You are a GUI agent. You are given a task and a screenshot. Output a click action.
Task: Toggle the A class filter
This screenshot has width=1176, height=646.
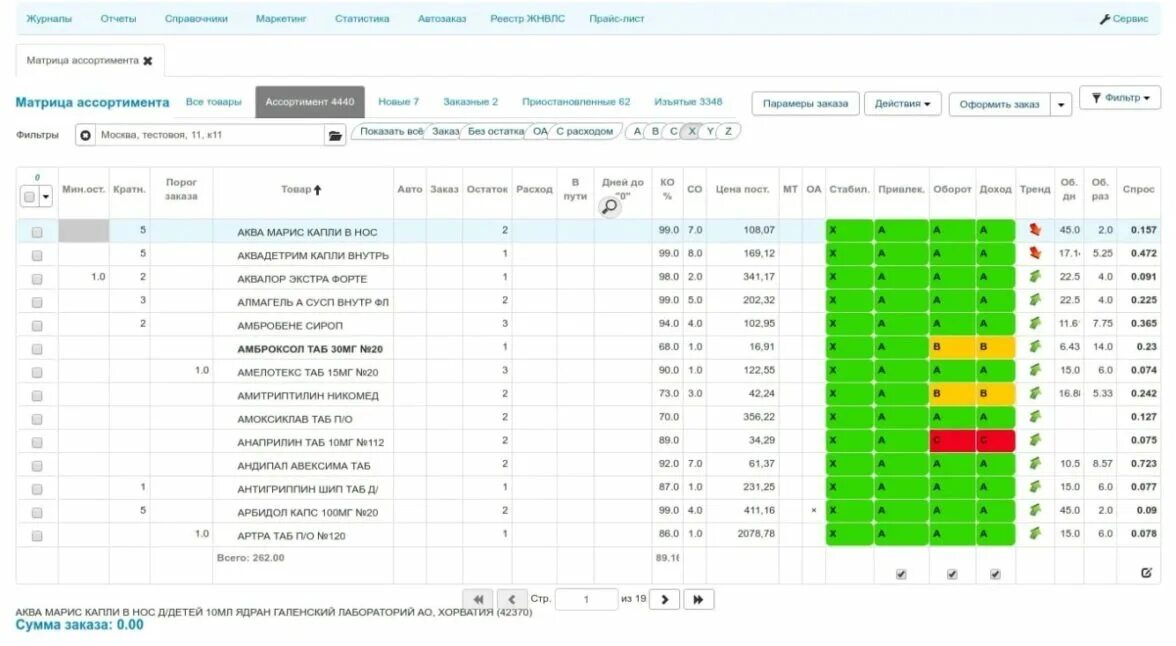637,131
